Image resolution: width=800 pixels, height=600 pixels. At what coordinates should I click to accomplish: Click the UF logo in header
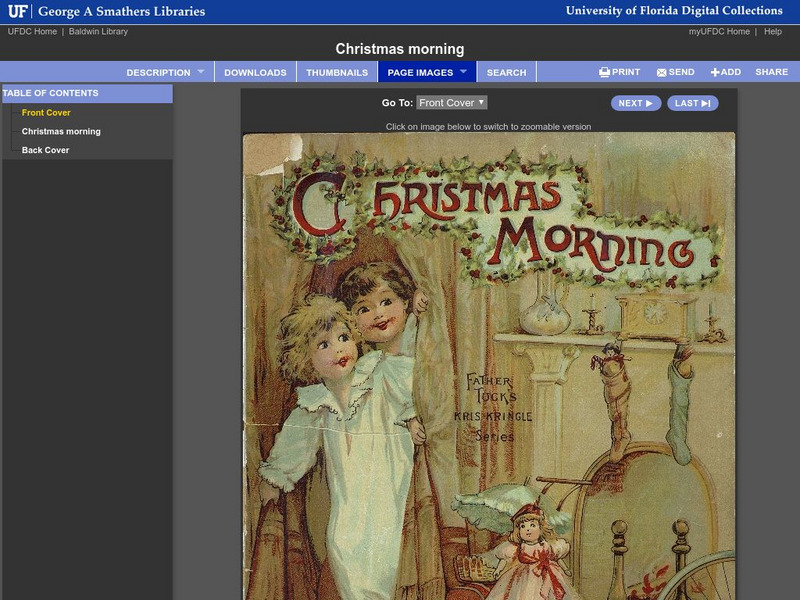[17, 11]
